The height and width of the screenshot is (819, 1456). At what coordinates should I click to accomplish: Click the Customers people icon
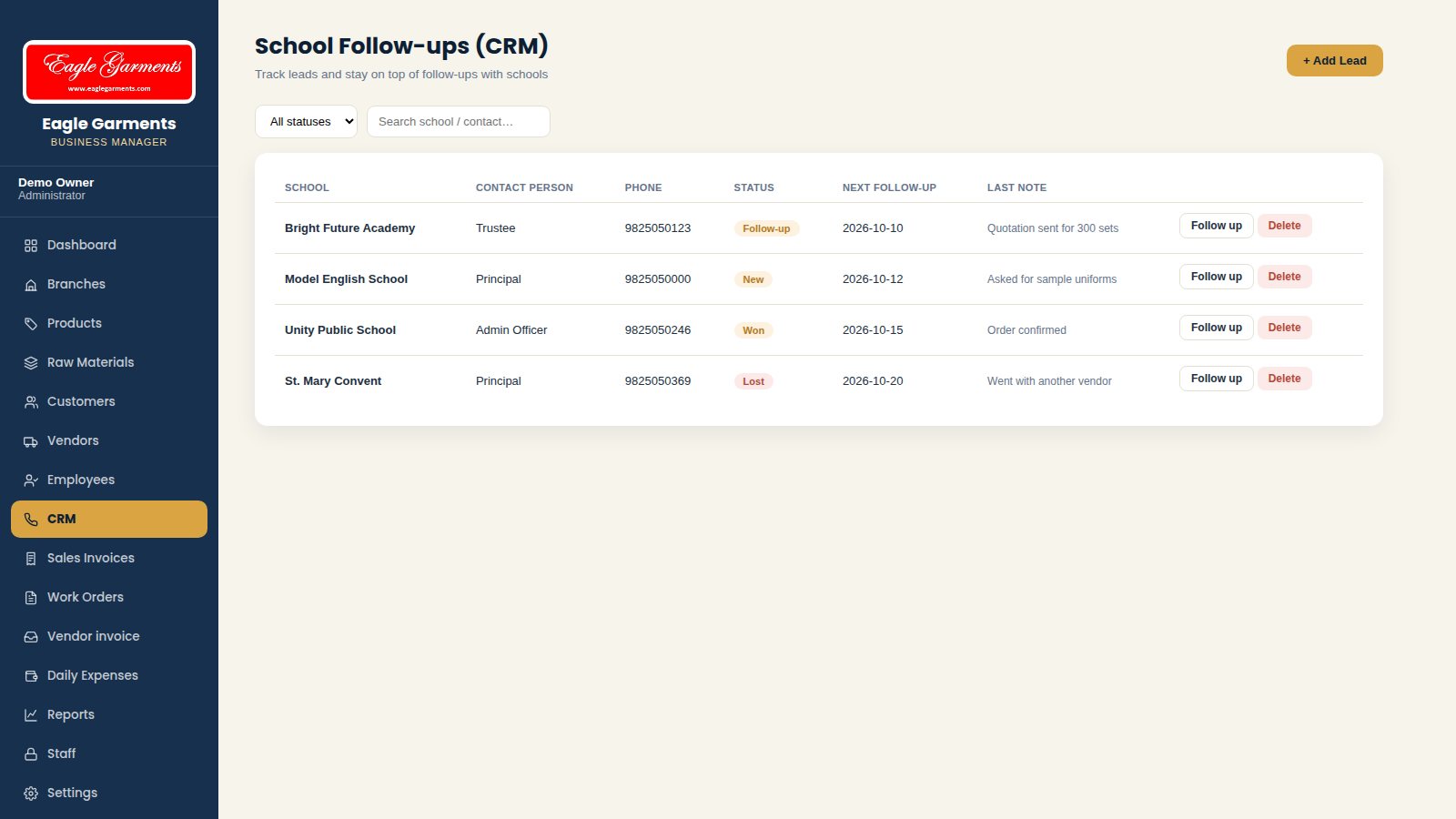click(x=31, y=402)
